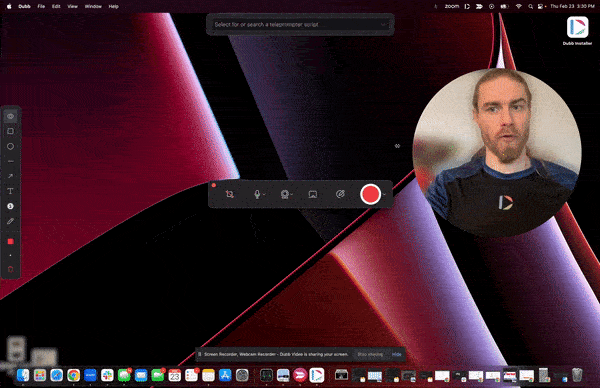The image size is (600, 388).
Task: Open microphone source dropdown arrow
Action: 264,194
